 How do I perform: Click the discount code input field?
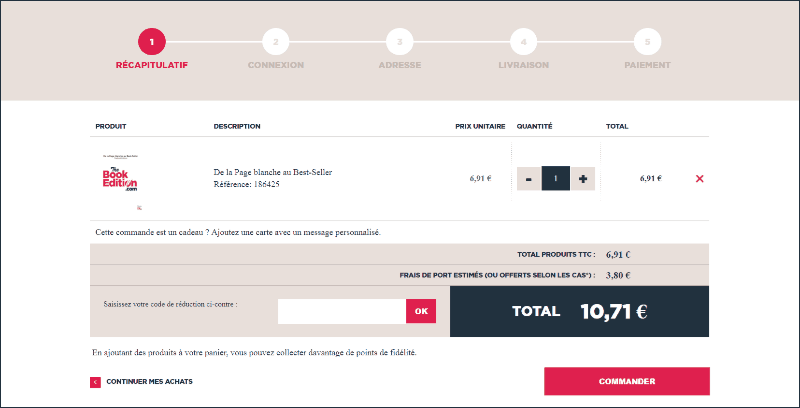click(342, 311)
